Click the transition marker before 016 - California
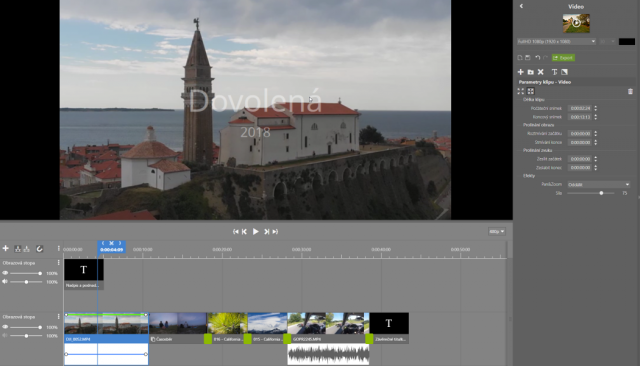Image resolution: width=640 pixels, height=366 pixels. click(208, 339)
